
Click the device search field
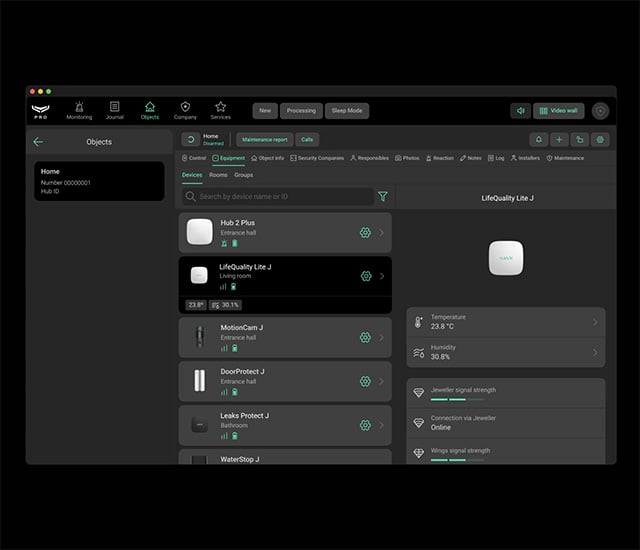(x=278, y=196)
